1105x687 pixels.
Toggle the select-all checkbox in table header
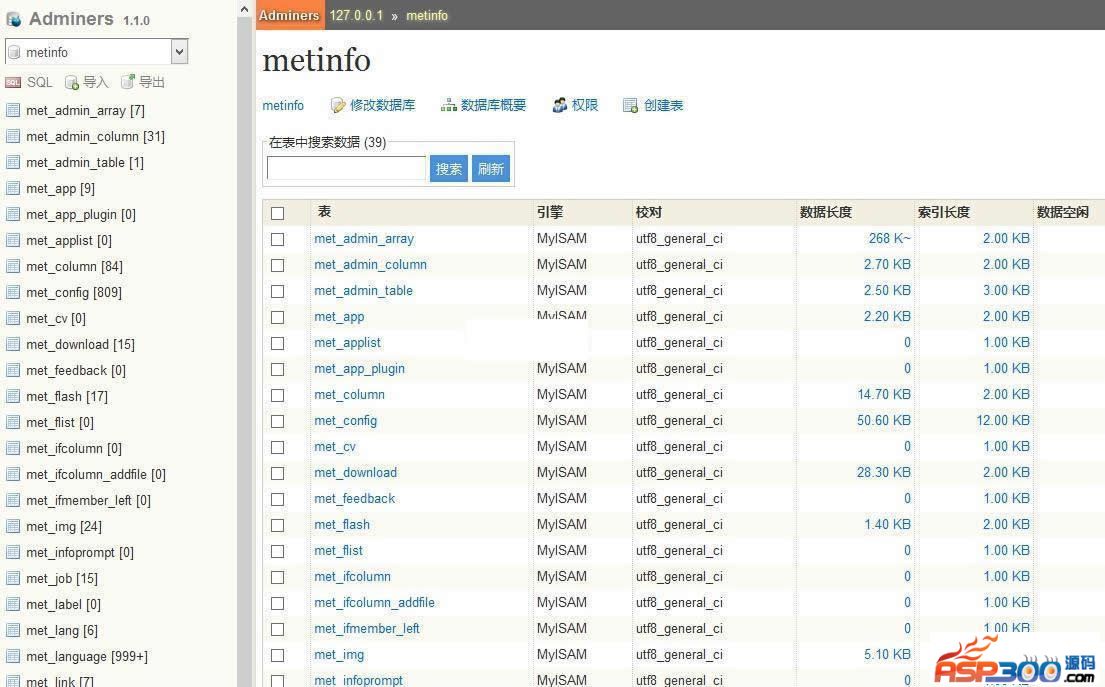pos(278,213)
